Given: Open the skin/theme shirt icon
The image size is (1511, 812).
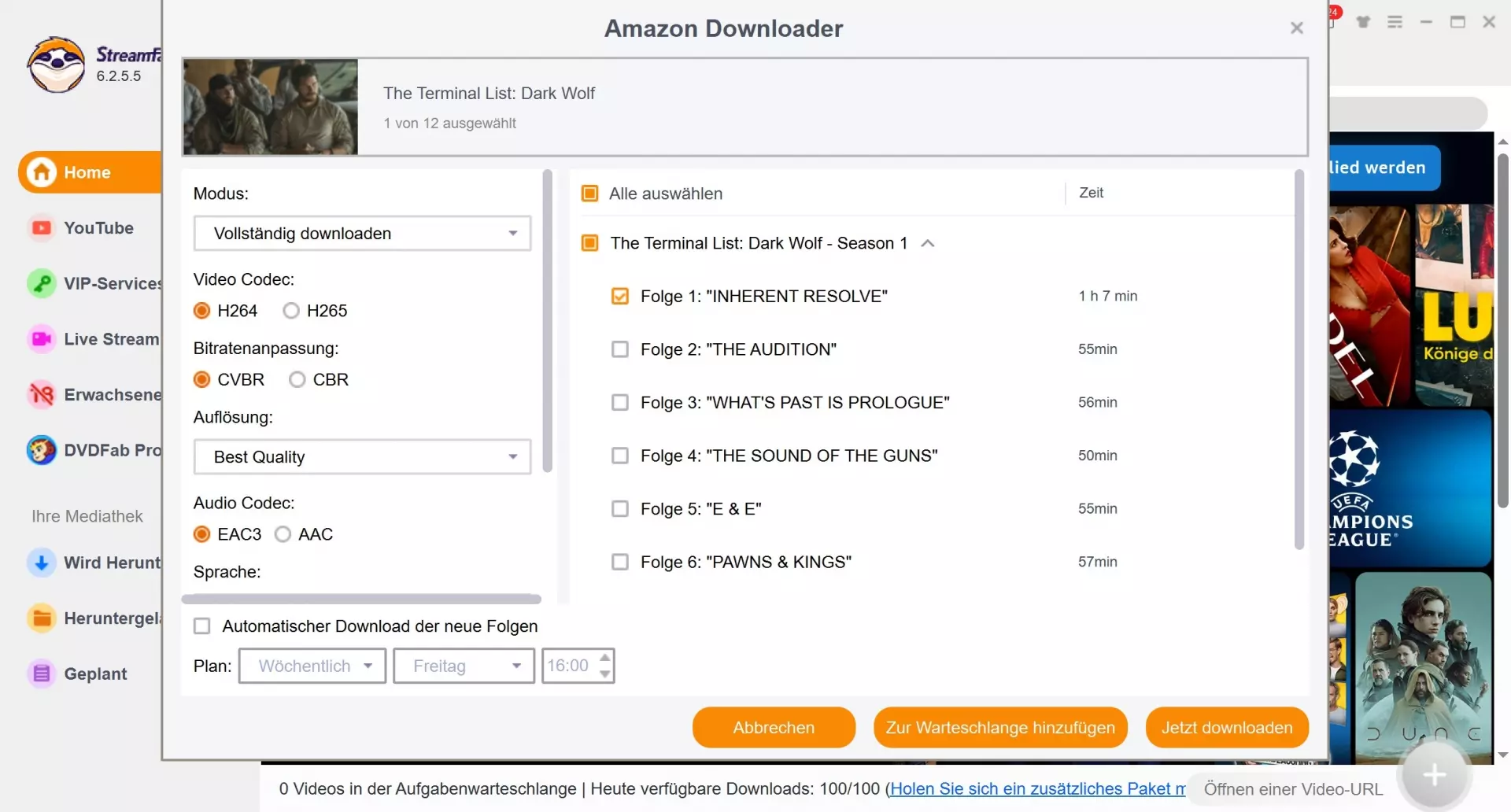Looking at the screenshot, I should [x=1363, y=22].
